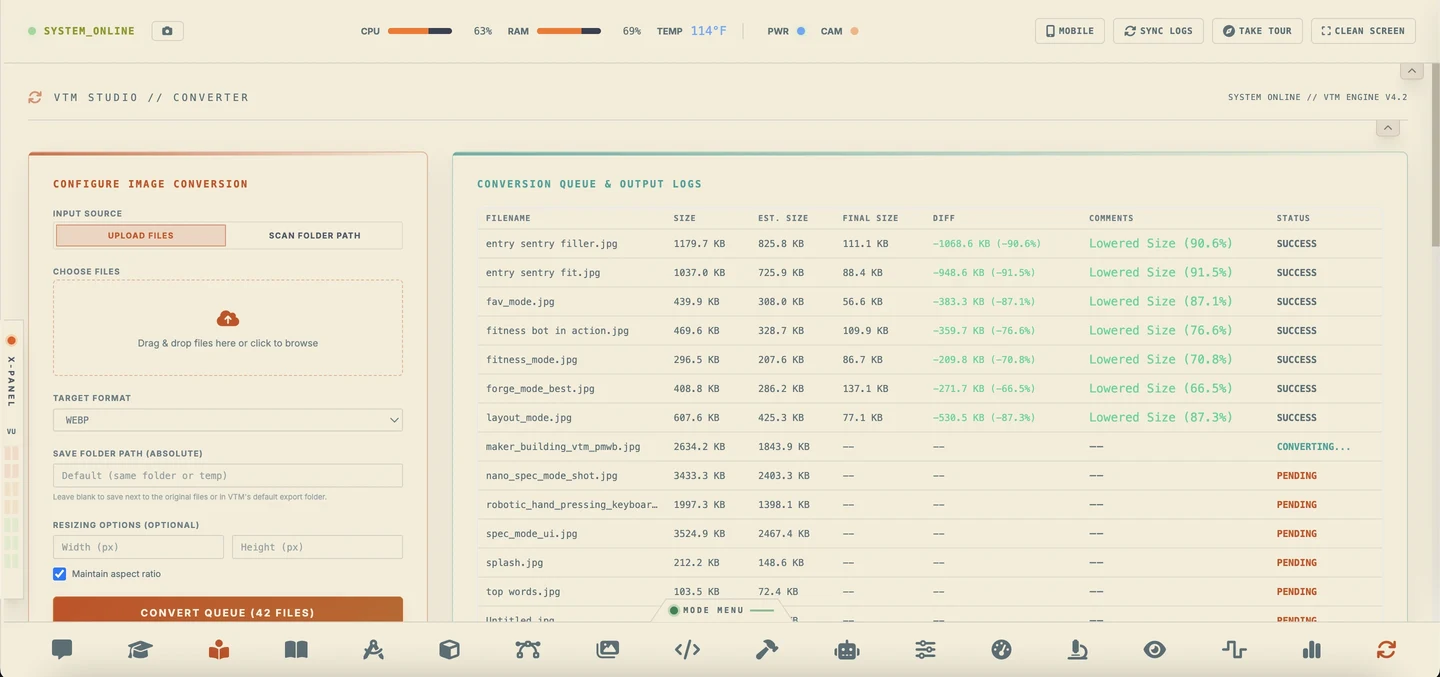Uncheck Maintain aspect ratio checkbox
The image size is (1440, 677).
[60, 574]
